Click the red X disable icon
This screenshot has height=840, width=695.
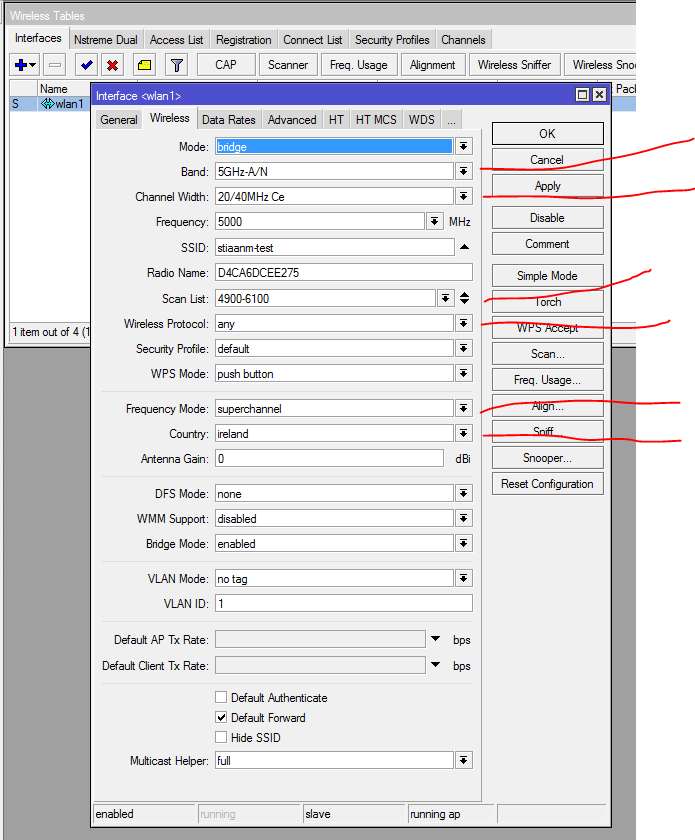click(x=112, y=65)
